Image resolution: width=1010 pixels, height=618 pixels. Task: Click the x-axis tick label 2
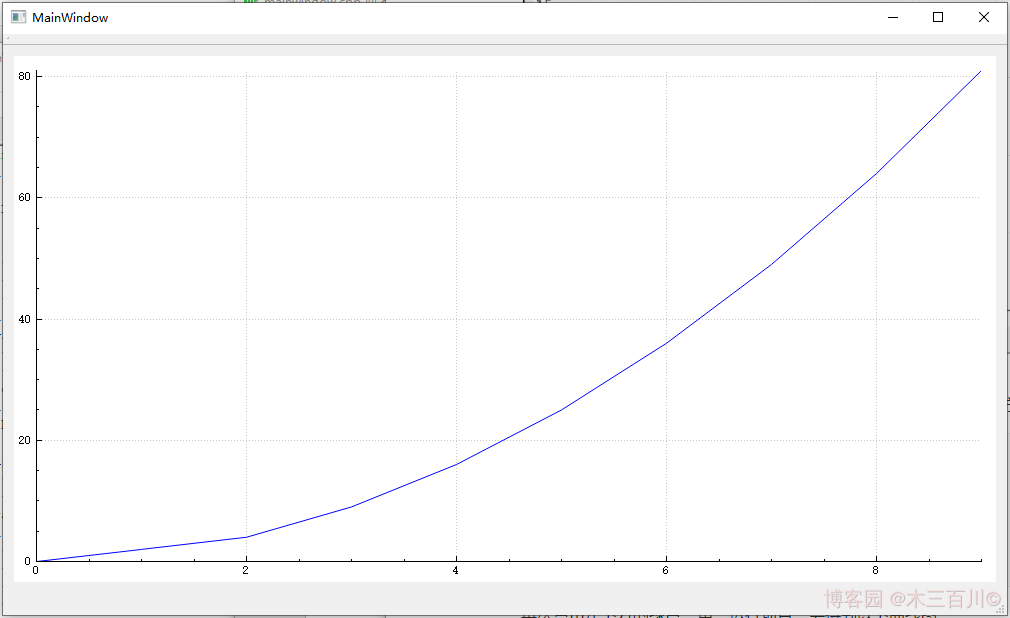click(x=246, y=571)
